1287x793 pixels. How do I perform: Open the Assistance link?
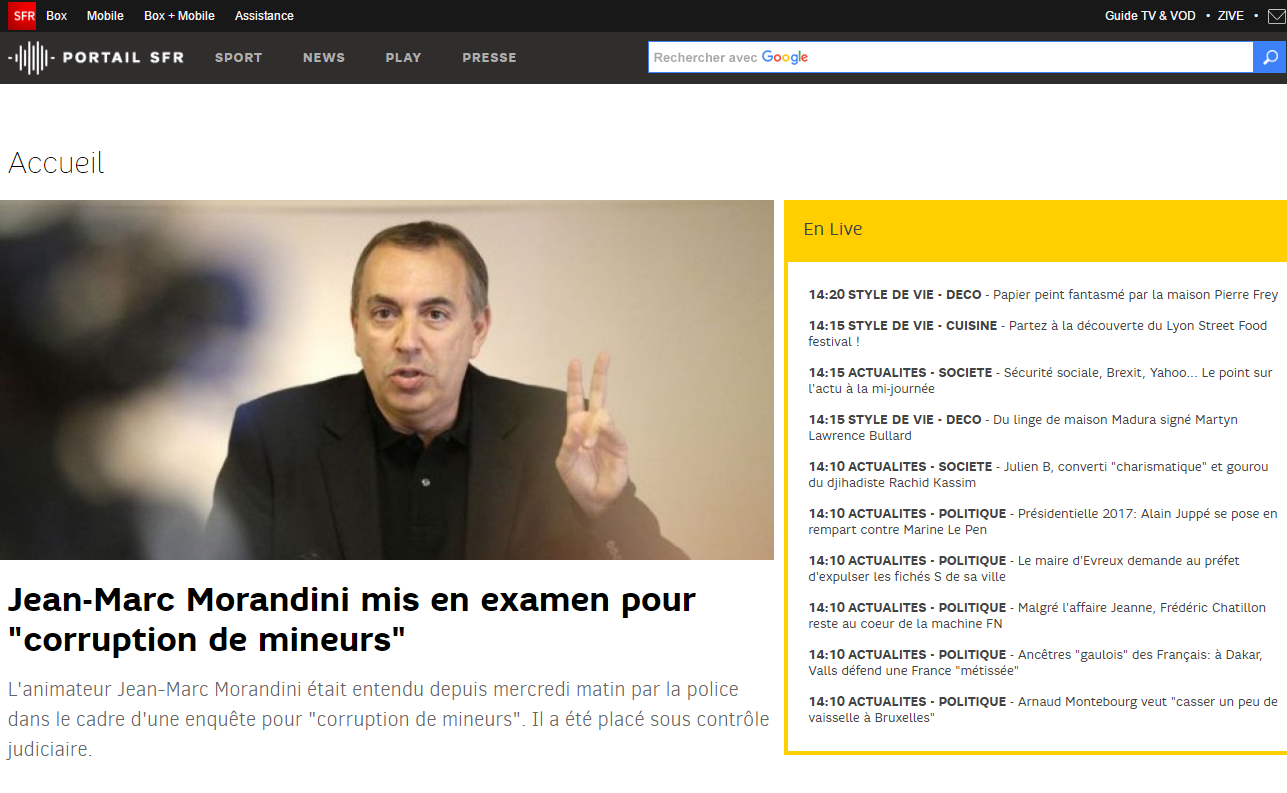[x=264, y=16]
